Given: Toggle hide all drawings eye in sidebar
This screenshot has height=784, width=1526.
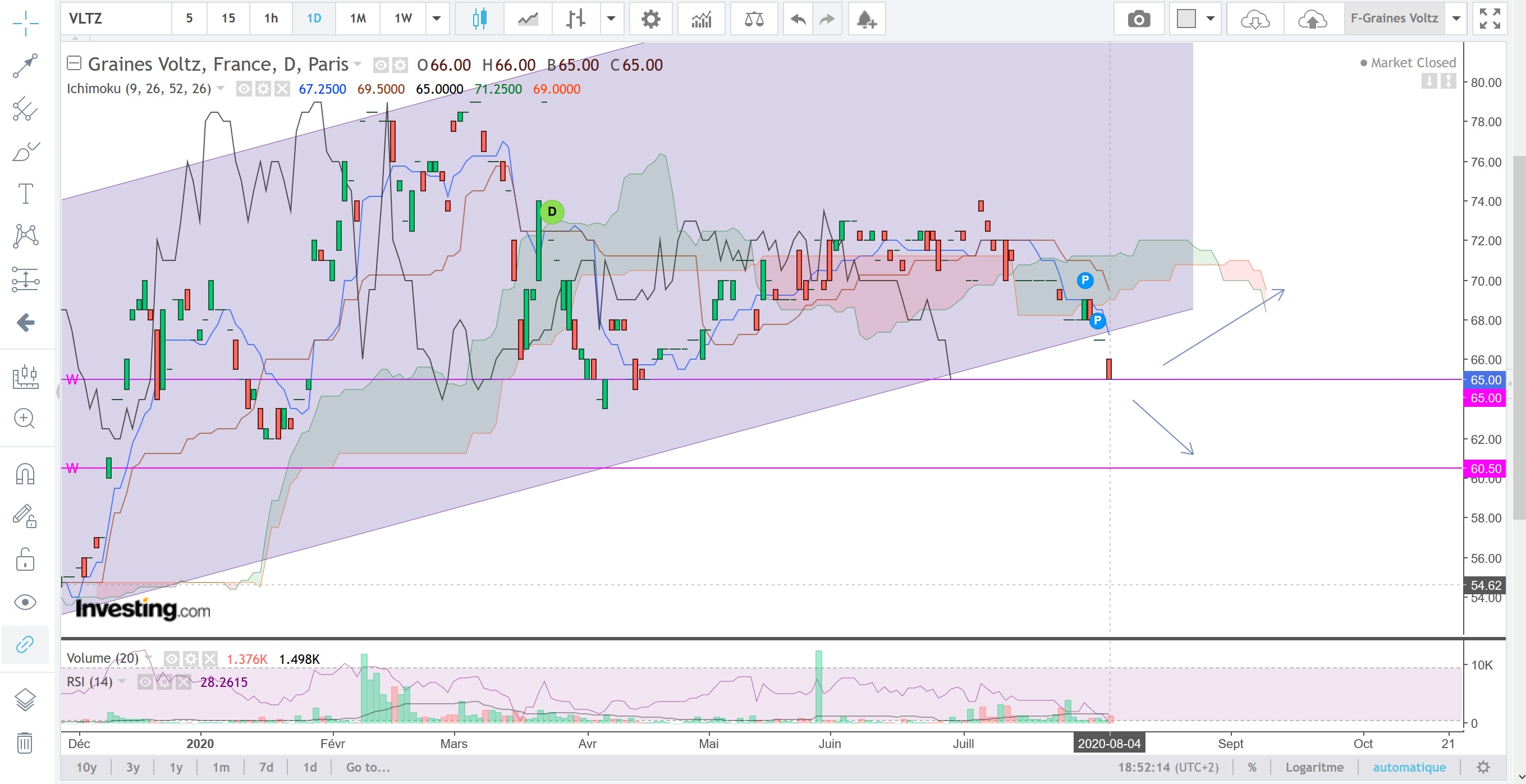Looking at the screenshot, I should [25, 602].
